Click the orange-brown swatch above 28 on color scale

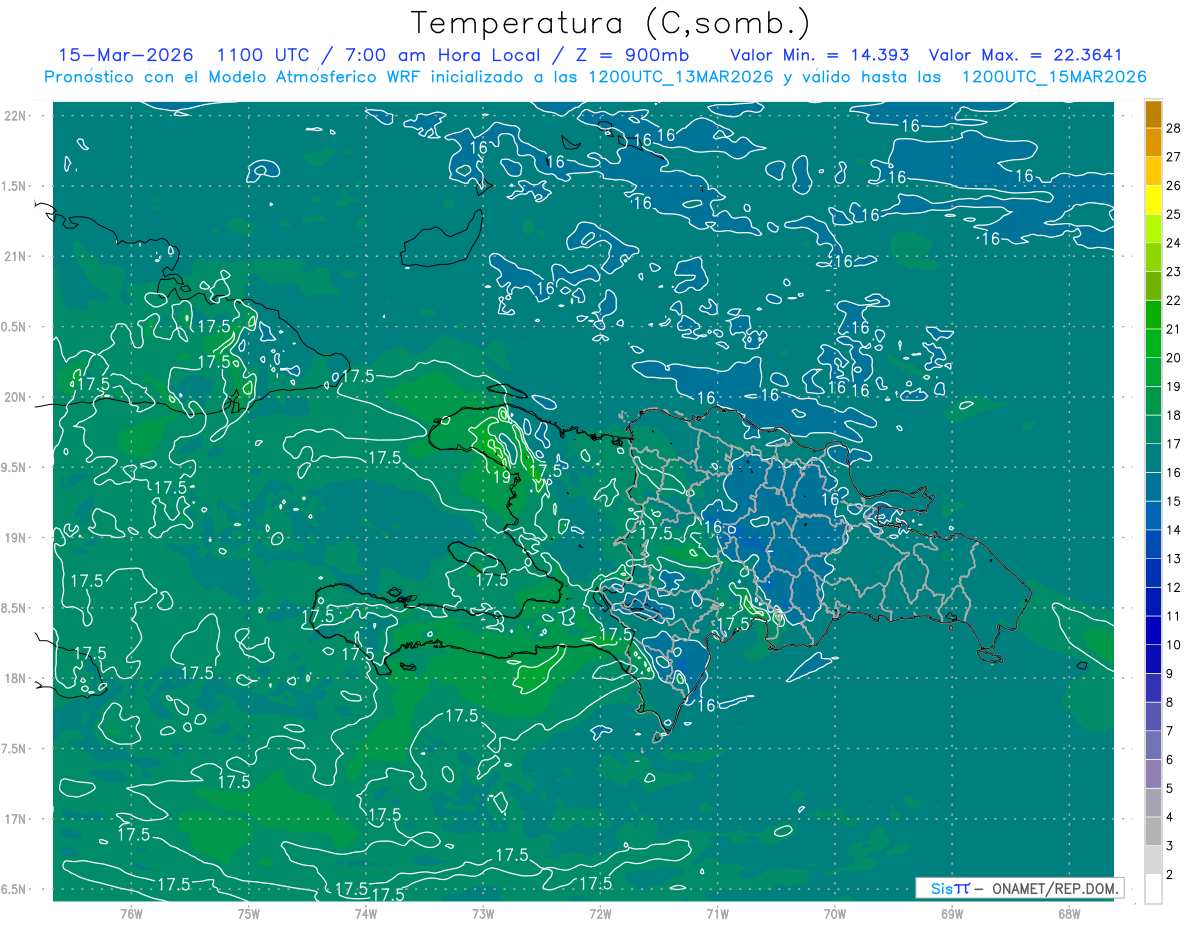coord(1153,113)
